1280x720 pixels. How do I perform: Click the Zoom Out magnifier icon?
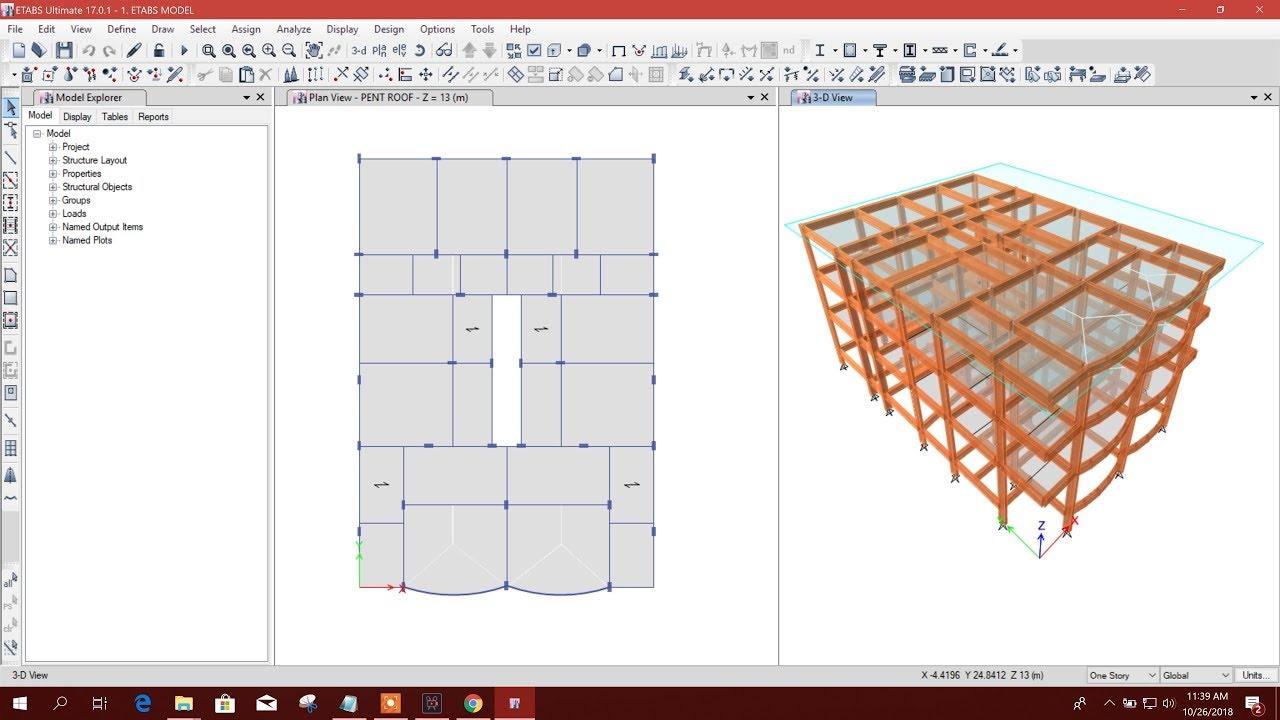click(289, 49)
